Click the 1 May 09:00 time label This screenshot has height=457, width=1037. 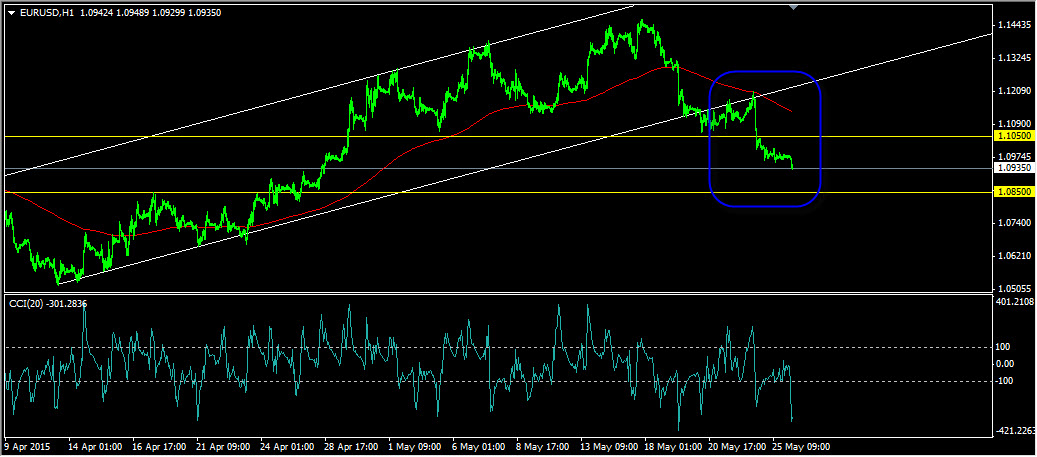[415, 446]
